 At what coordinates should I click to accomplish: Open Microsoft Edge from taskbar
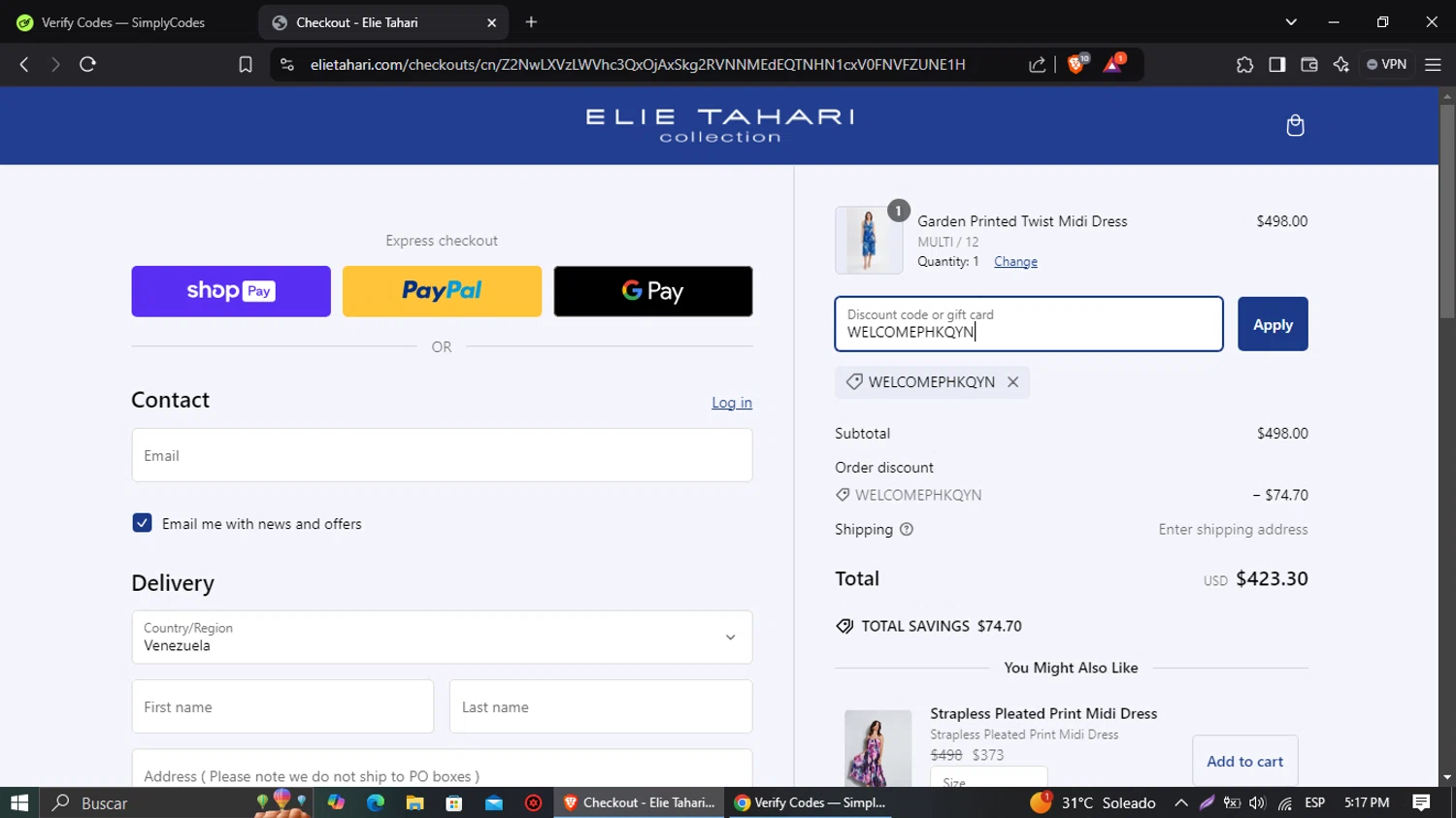click(x=376, y=802)
